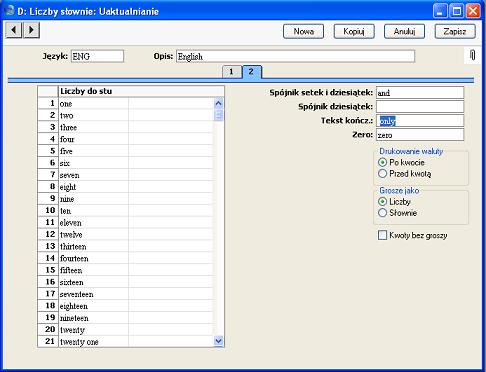Select row 1 cell 'one'
486x372 pixels.
pos(93,103)
